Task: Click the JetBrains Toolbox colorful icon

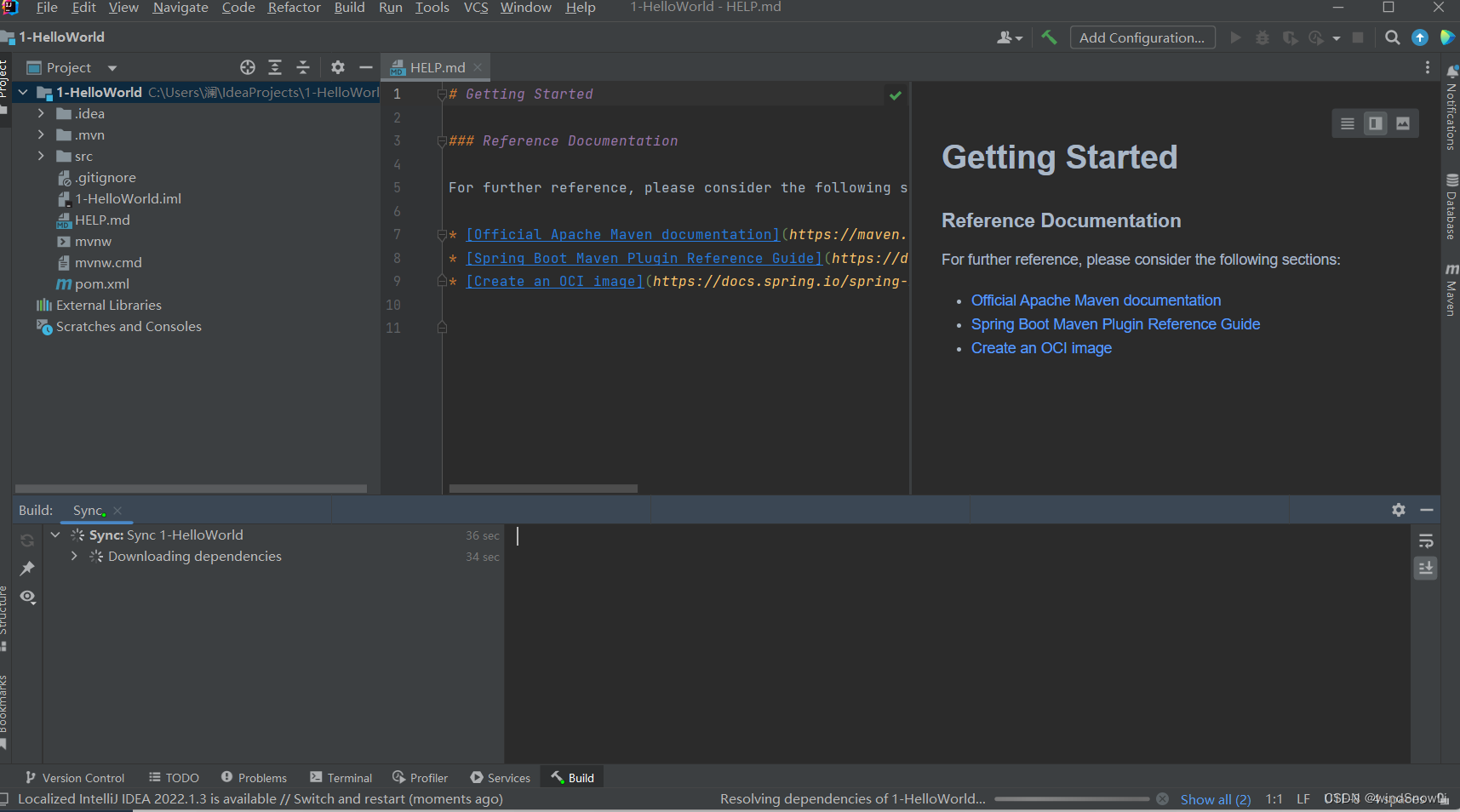Action: pos(1447,37)
